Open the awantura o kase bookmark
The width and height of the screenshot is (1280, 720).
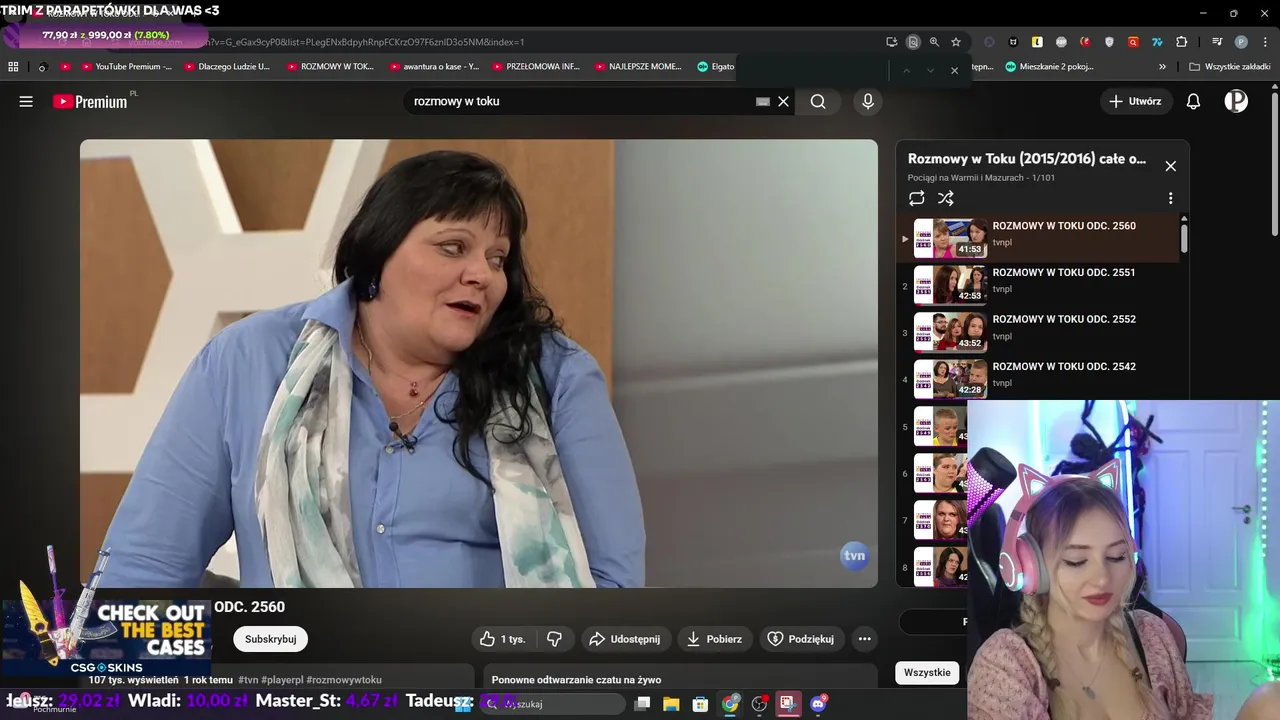point(434,67)
